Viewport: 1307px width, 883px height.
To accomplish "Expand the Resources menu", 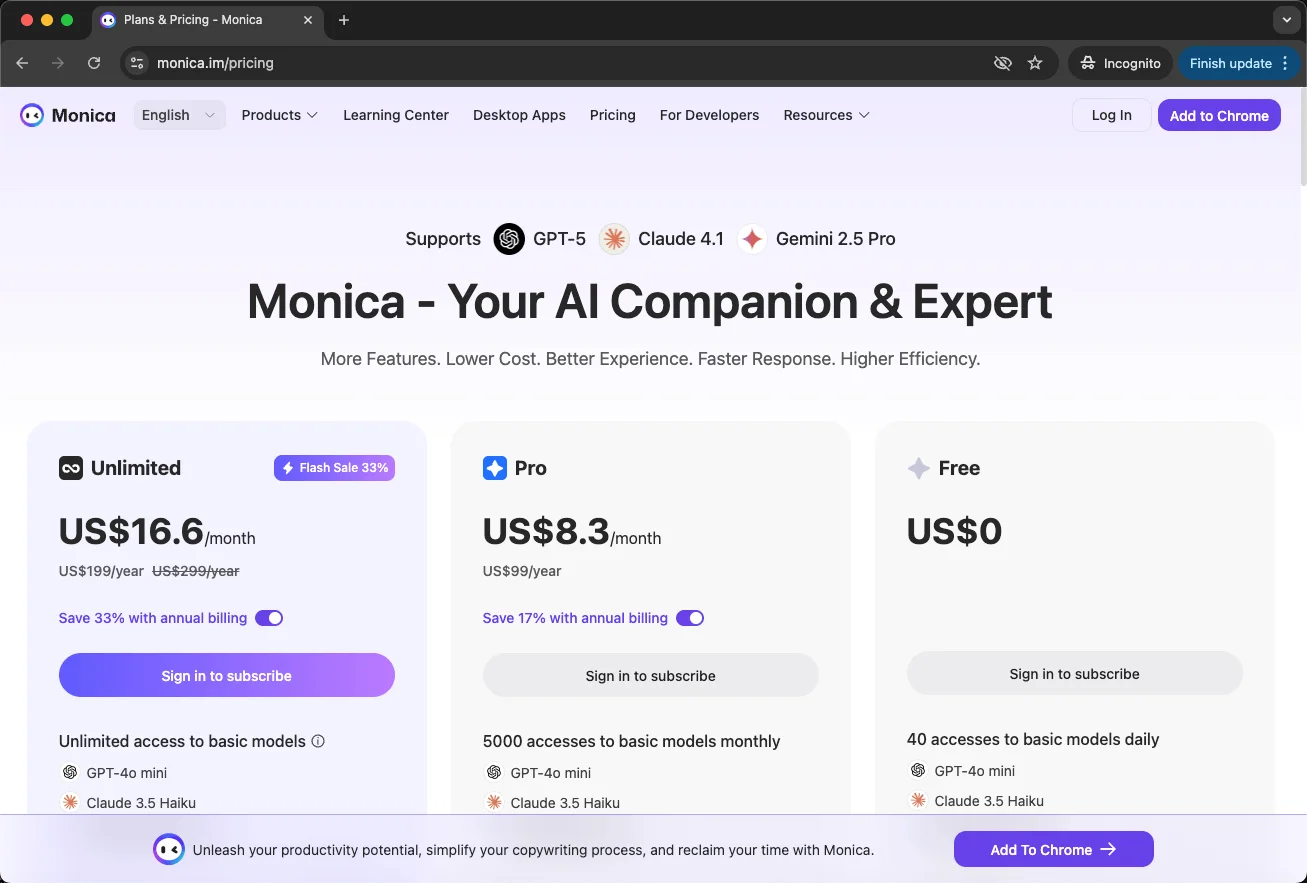I will click(x=826, y=115).
